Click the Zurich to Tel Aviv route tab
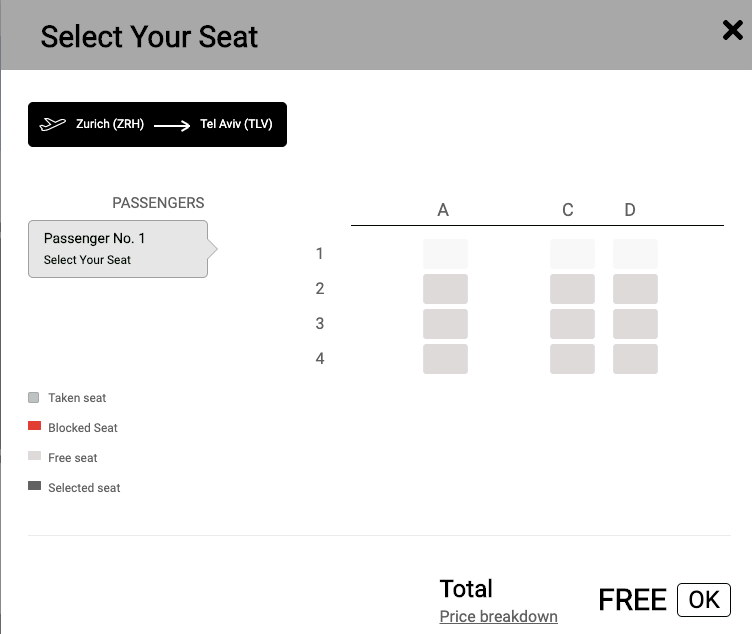This screenshot has height=634, width=752. [x=157, y=124]
